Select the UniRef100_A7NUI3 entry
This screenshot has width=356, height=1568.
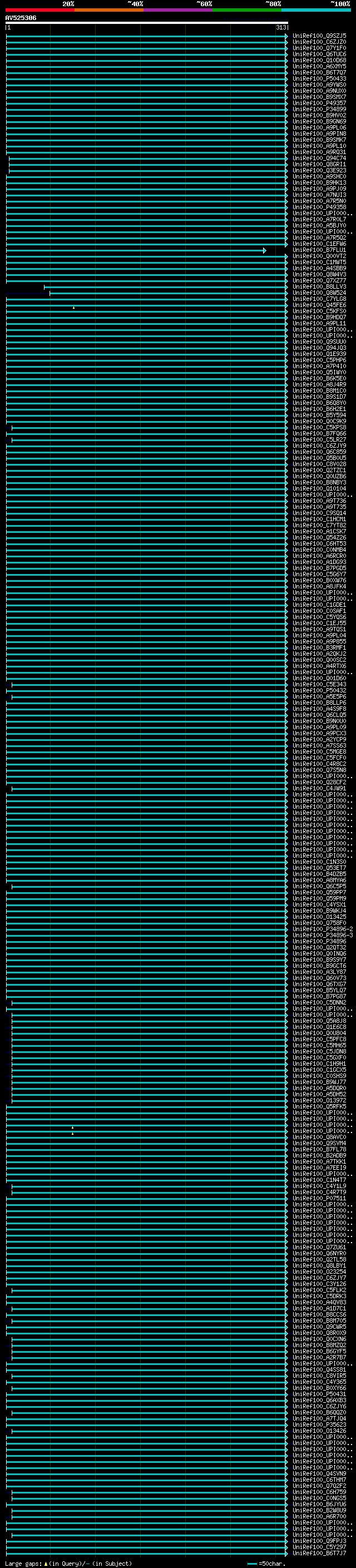pyautogui.click(x=319, y=195)
